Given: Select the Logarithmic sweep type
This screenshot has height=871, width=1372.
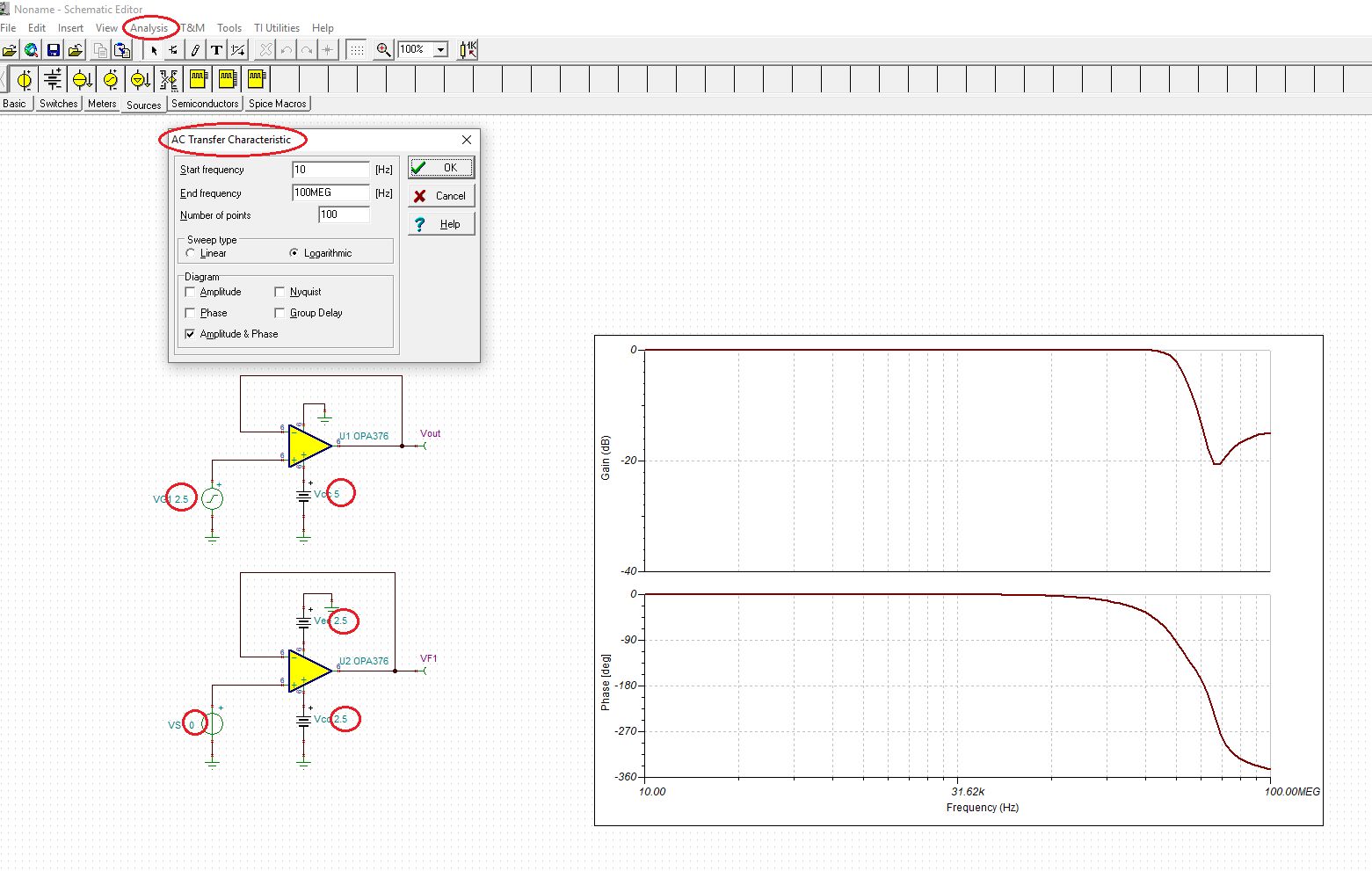Looking at the screenshot, I should click(294, 253).
